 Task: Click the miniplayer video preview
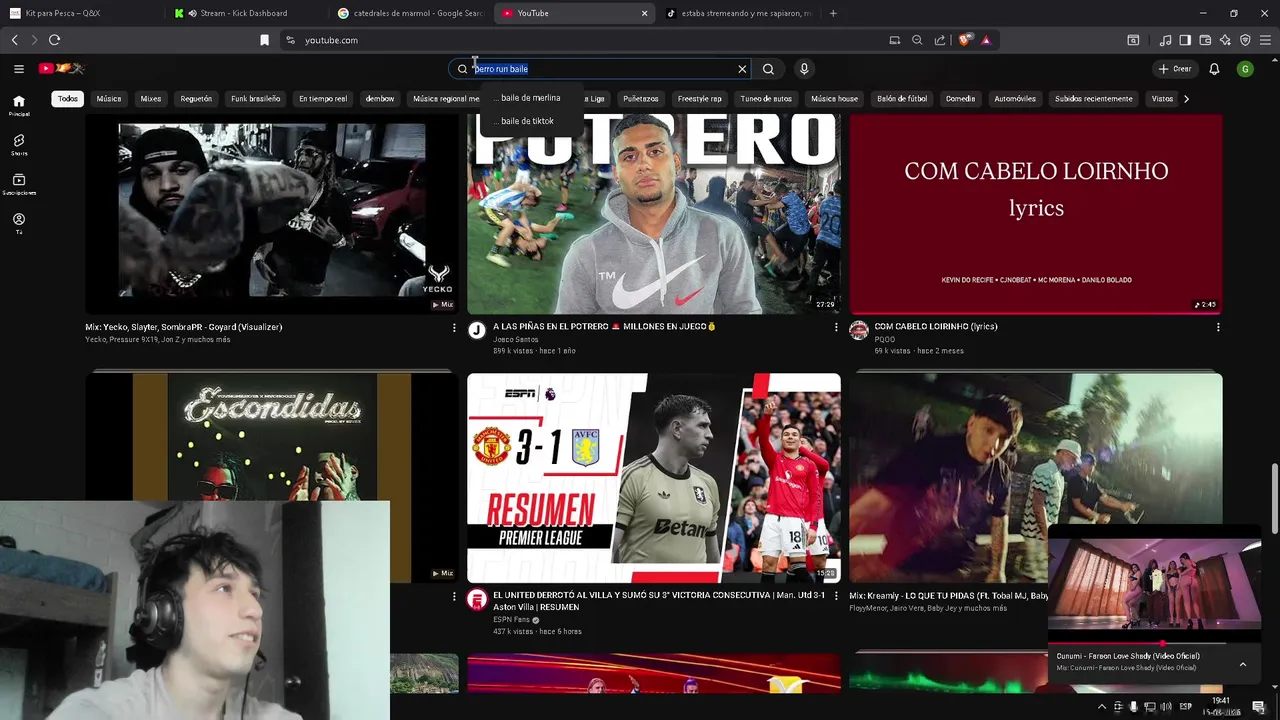1155,584
